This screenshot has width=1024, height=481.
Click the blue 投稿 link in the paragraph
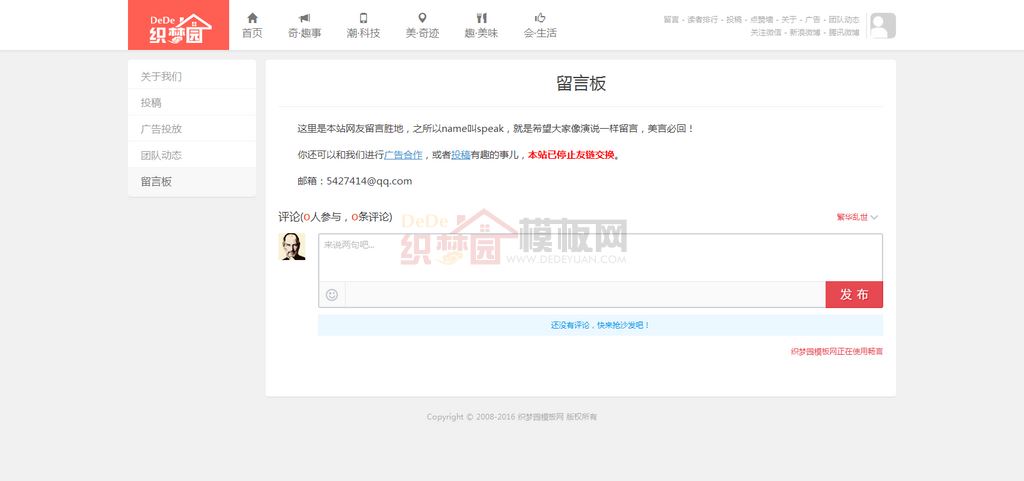(x=460, y=155)
